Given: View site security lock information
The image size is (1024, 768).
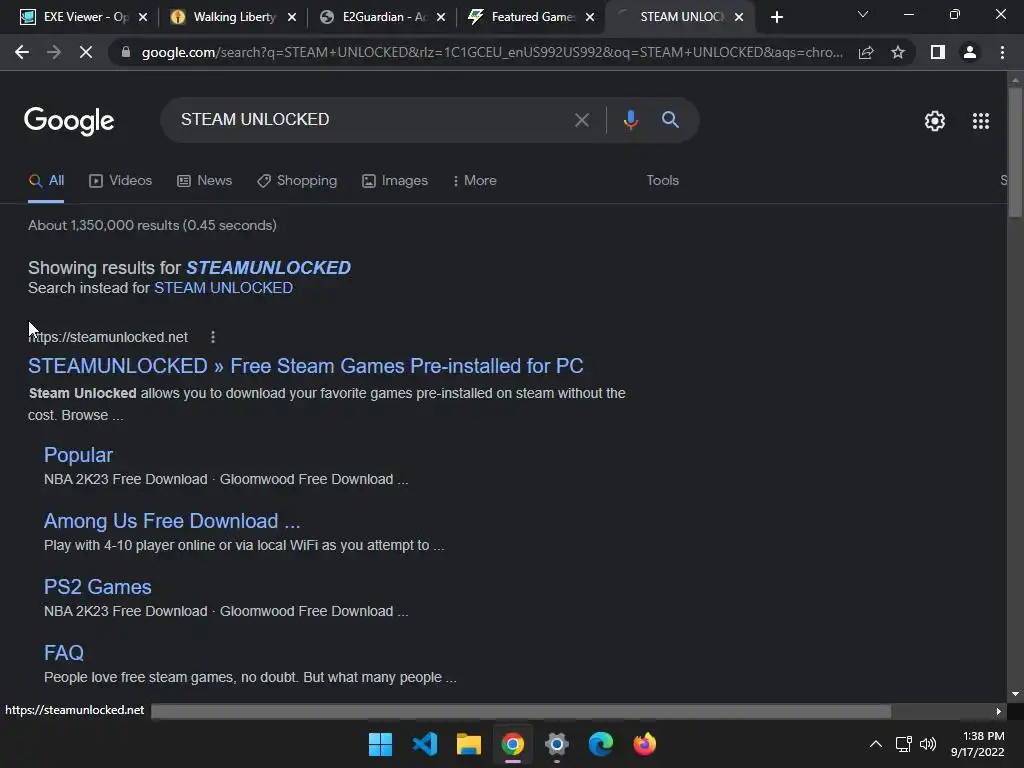Looking at the screenshot, I should point(126,52).
